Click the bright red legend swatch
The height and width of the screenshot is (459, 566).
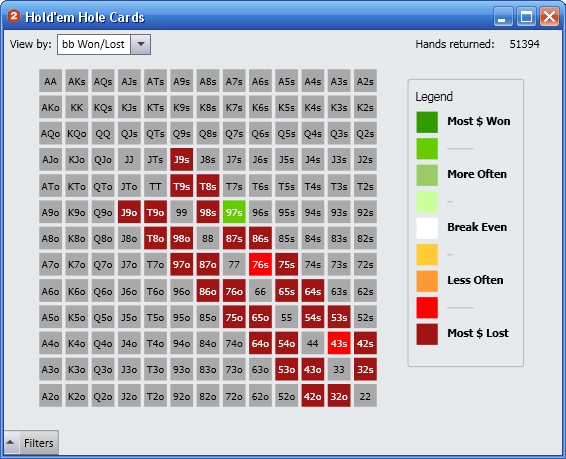click(427, 308)
